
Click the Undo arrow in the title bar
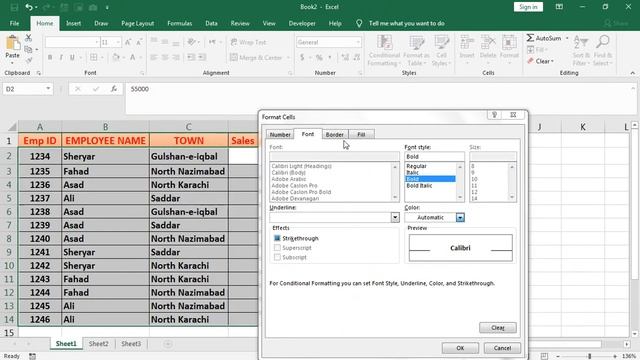point(29,7)
